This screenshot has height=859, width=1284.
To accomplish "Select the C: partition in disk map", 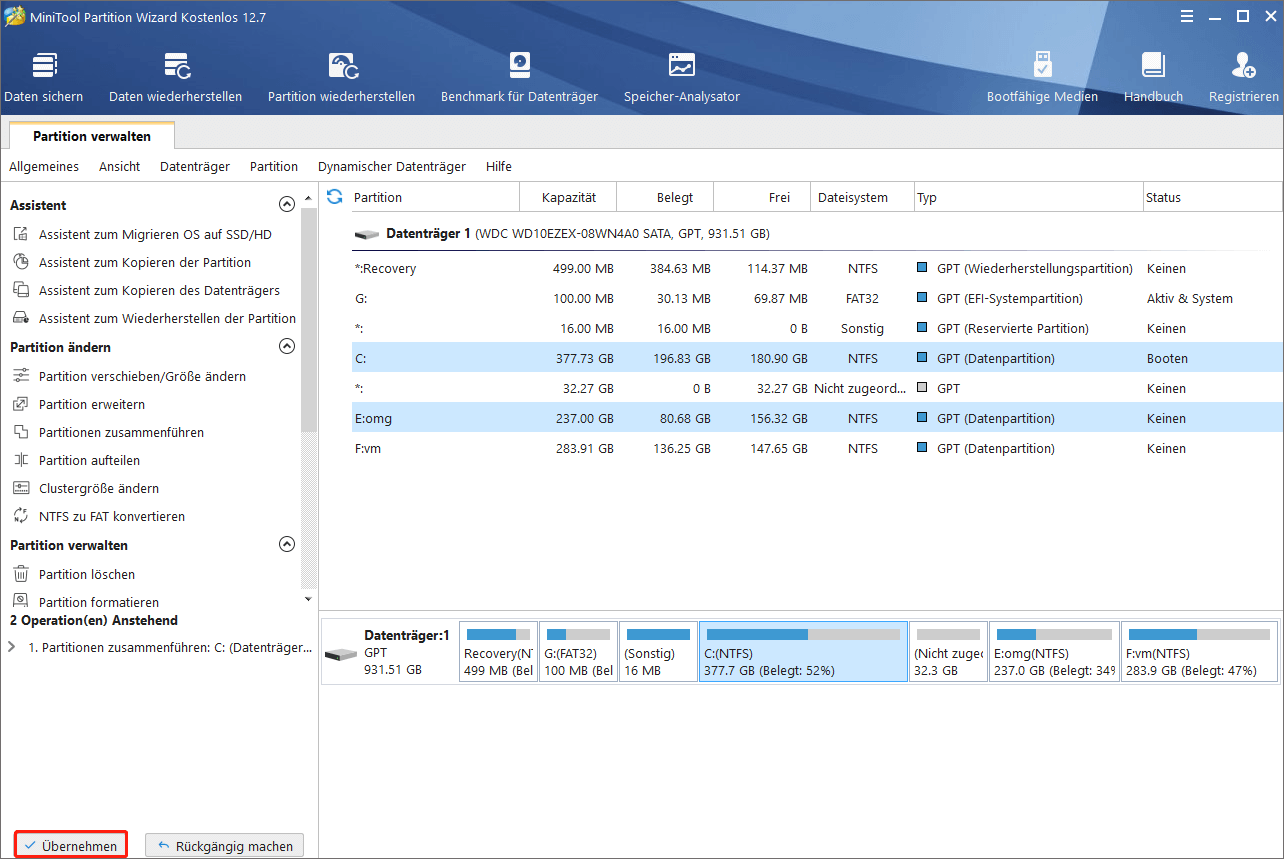I will pos(803,651).
